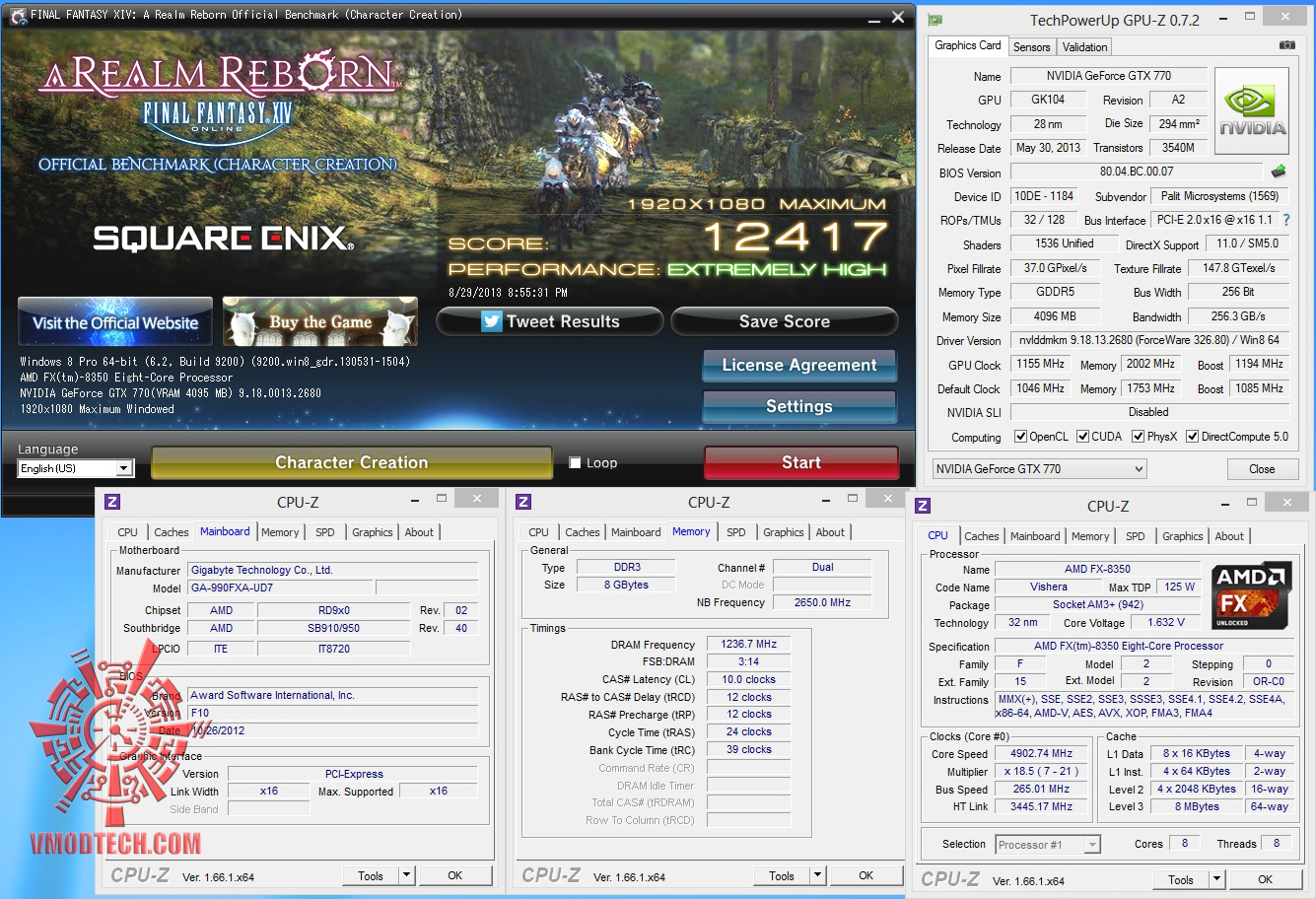The height and width of the screenshot is (899, 1316).
Task: Click the GPU-Z Name field NVIDIA GeForce GTX 770
Action: tap(1109, 76)
